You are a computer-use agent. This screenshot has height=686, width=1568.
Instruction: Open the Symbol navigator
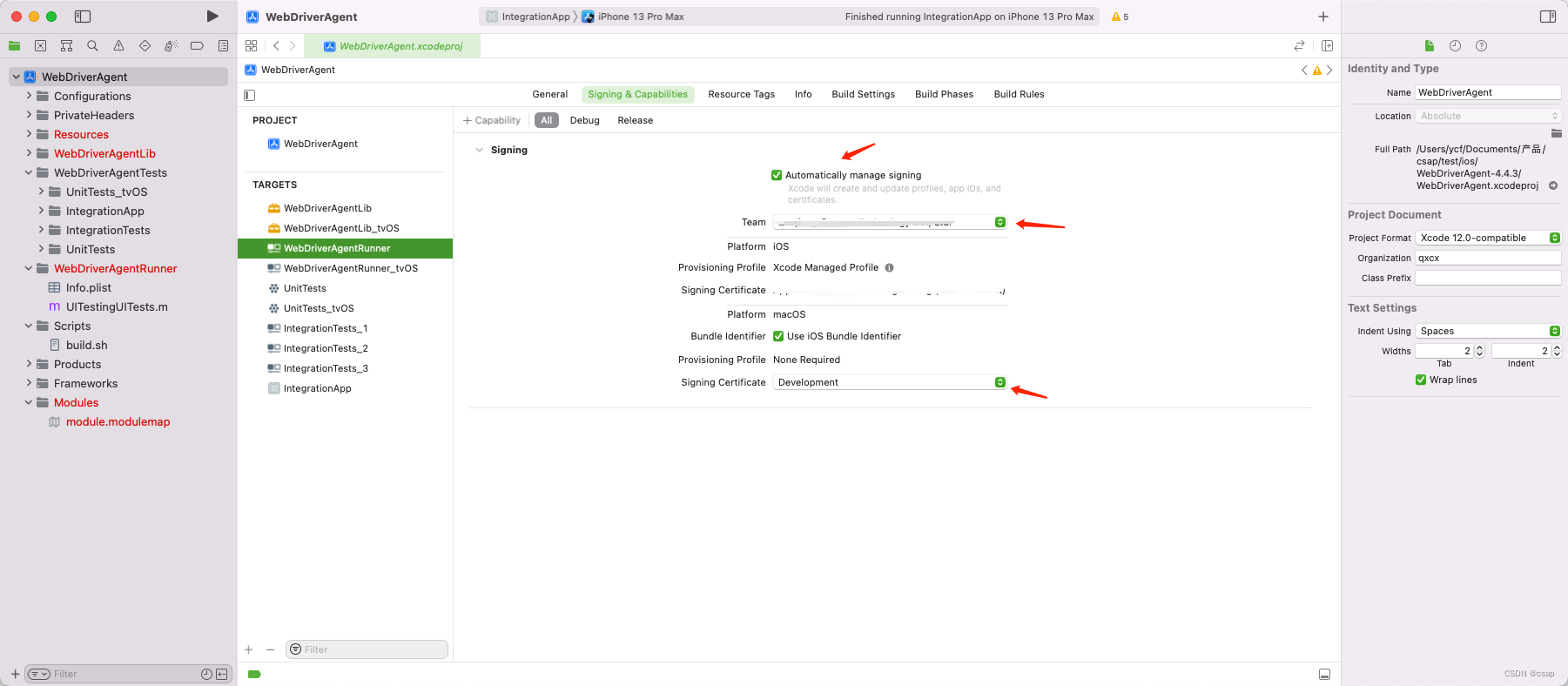tap(67, 45)
